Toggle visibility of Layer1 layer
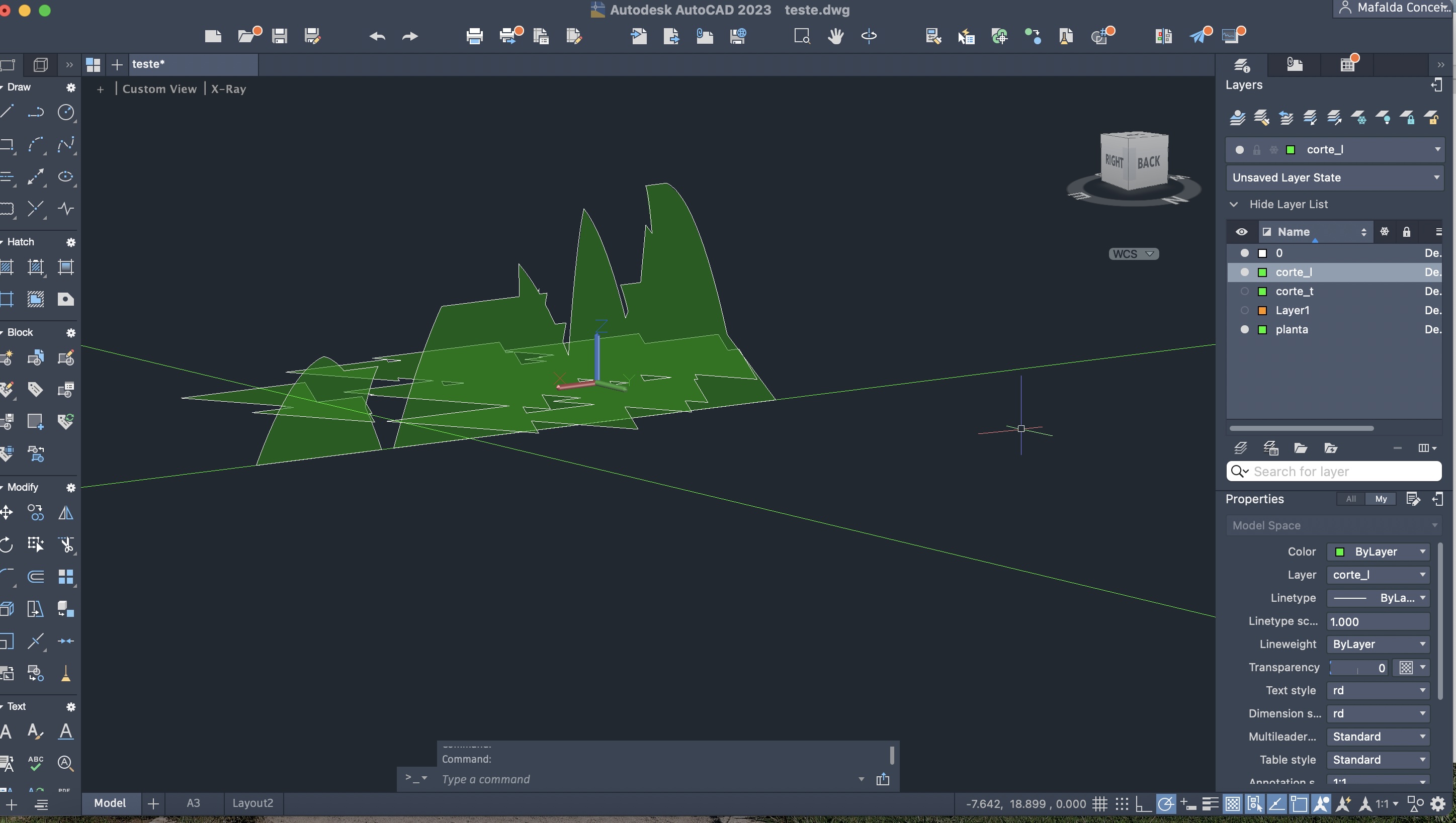1456x823 pixels. point(1244,310)
